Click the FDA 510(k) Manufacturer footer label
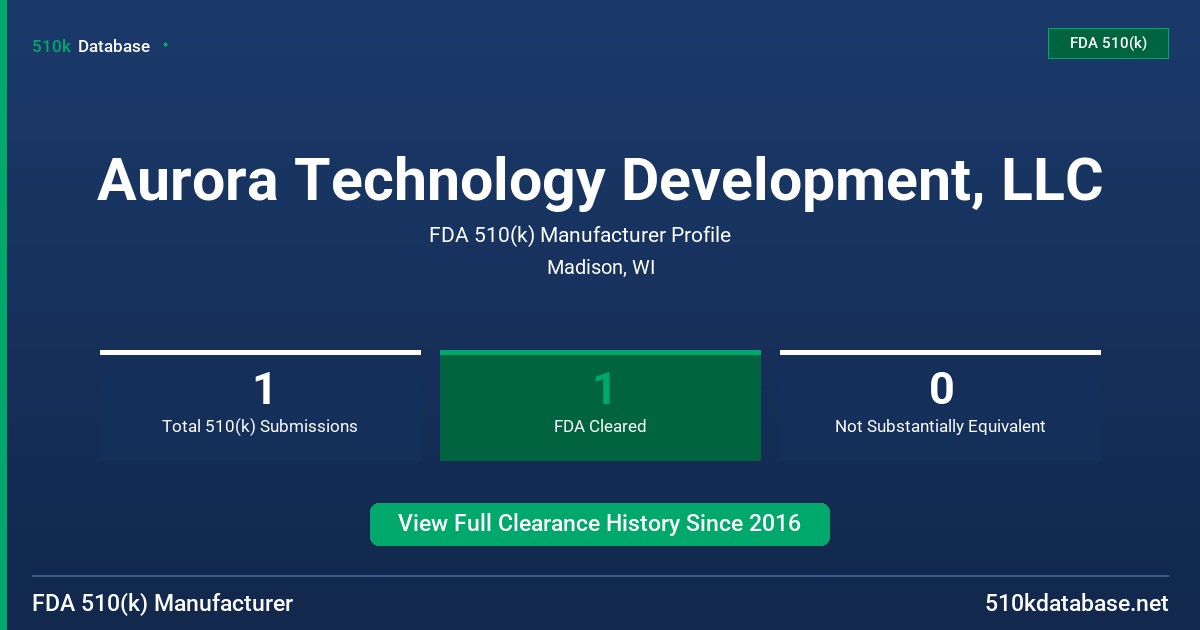This screenshot has height=630, width=1200. click(163, 604)
